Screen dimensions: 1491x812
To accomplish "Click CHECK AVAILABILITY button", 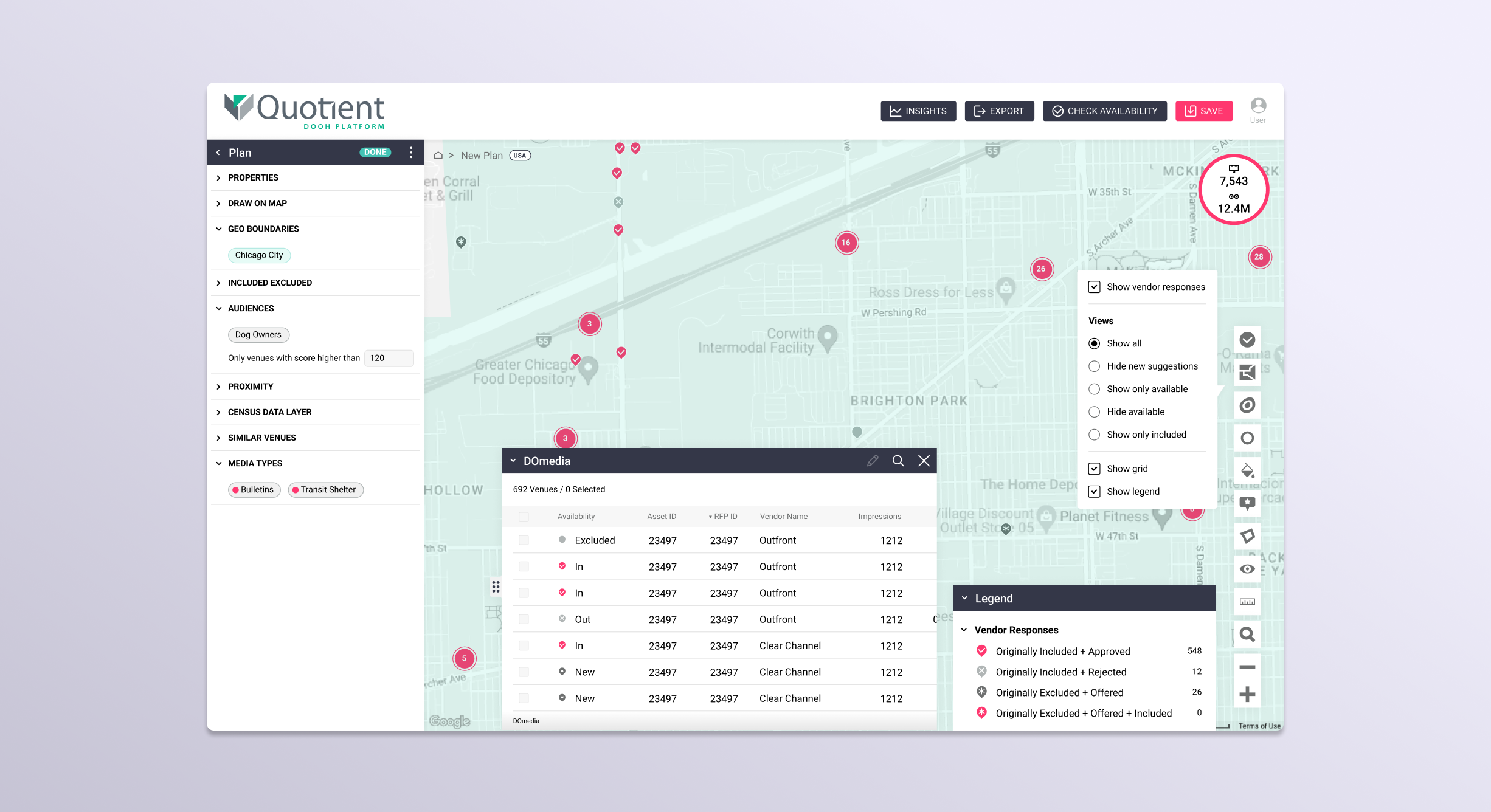I will pos(1105,111).
